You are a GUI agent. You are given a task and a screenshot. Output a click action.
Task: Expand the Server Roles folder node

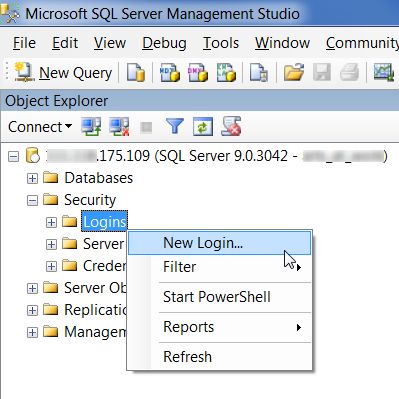coord(51,244)
